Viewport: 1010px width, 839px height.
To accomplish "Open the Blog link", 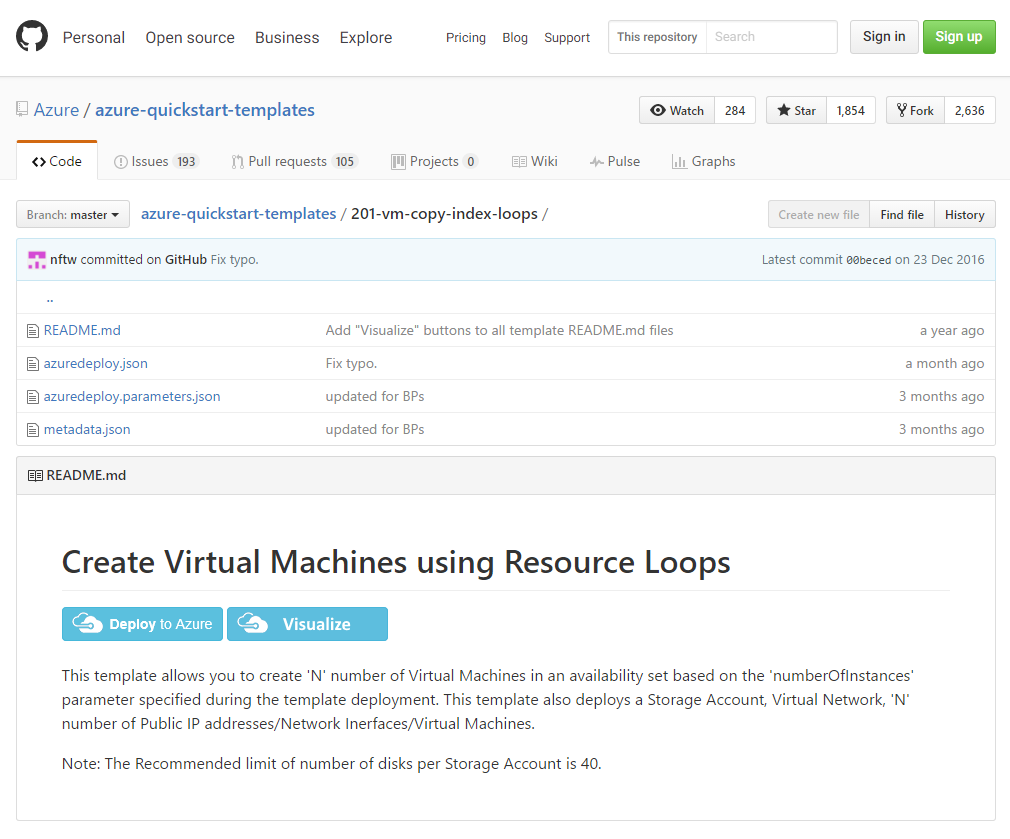I will [515, 37].
